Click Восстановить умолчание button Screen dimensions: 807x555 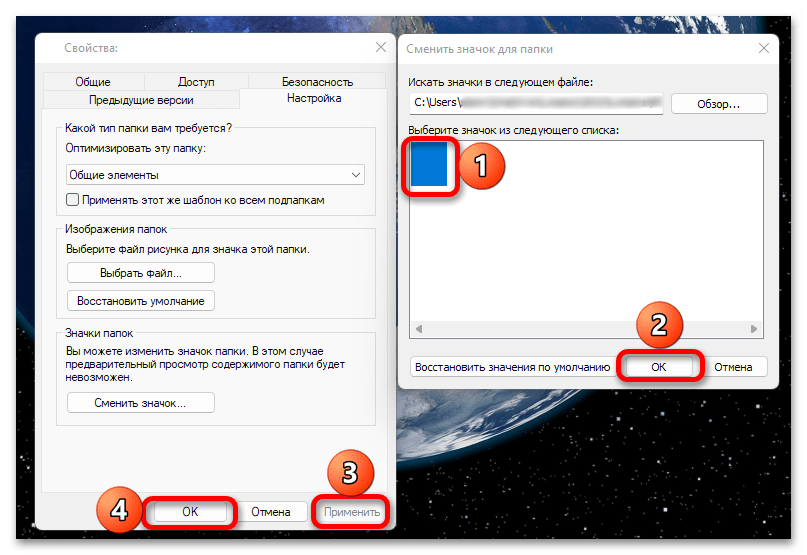pos(141,301)
